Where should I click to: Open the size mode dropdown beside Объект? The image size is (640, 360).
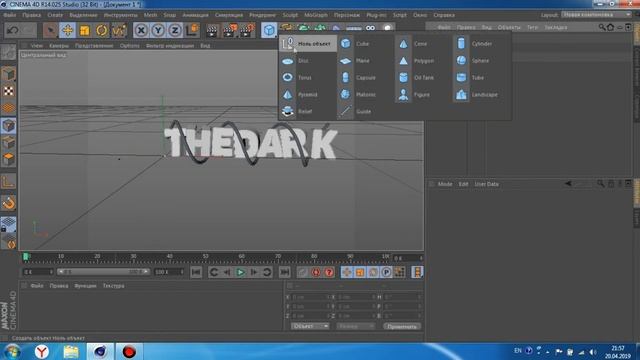tap(356, 326)
